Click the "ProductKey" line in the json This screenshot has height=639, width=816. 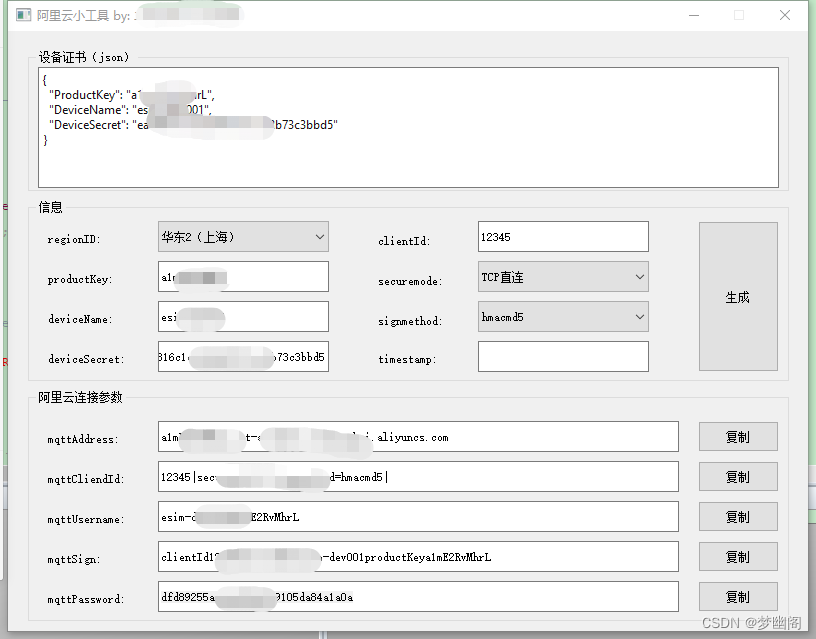pyautogui.click(x=132, y=95)
